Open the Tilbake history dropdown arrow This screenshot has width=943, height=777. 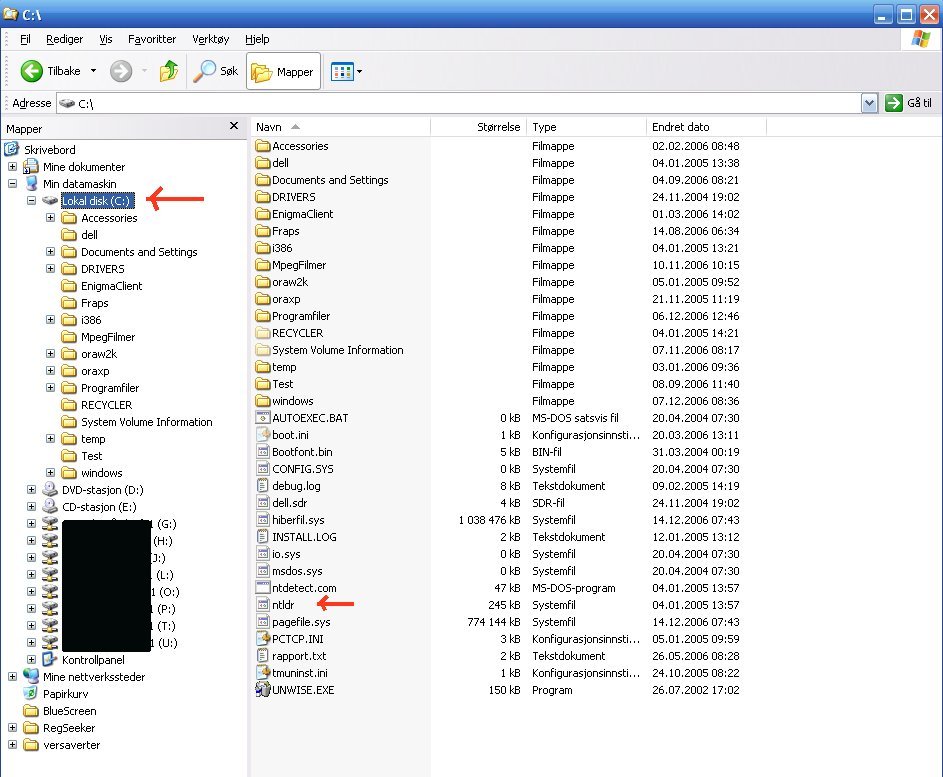tap(93, 71)
